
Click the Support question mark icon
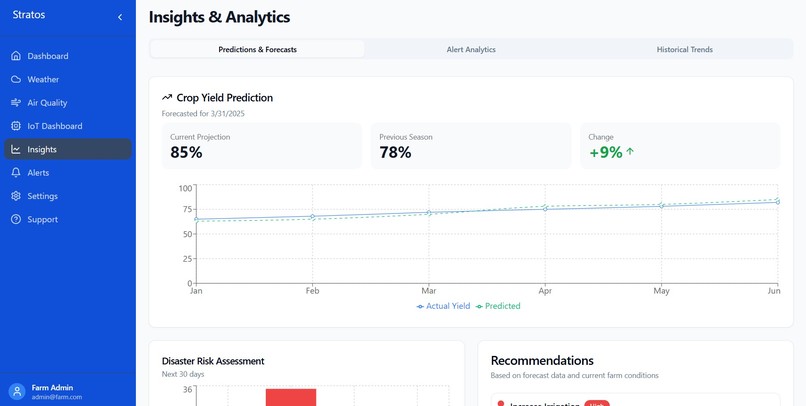click(x=16, y=220)
